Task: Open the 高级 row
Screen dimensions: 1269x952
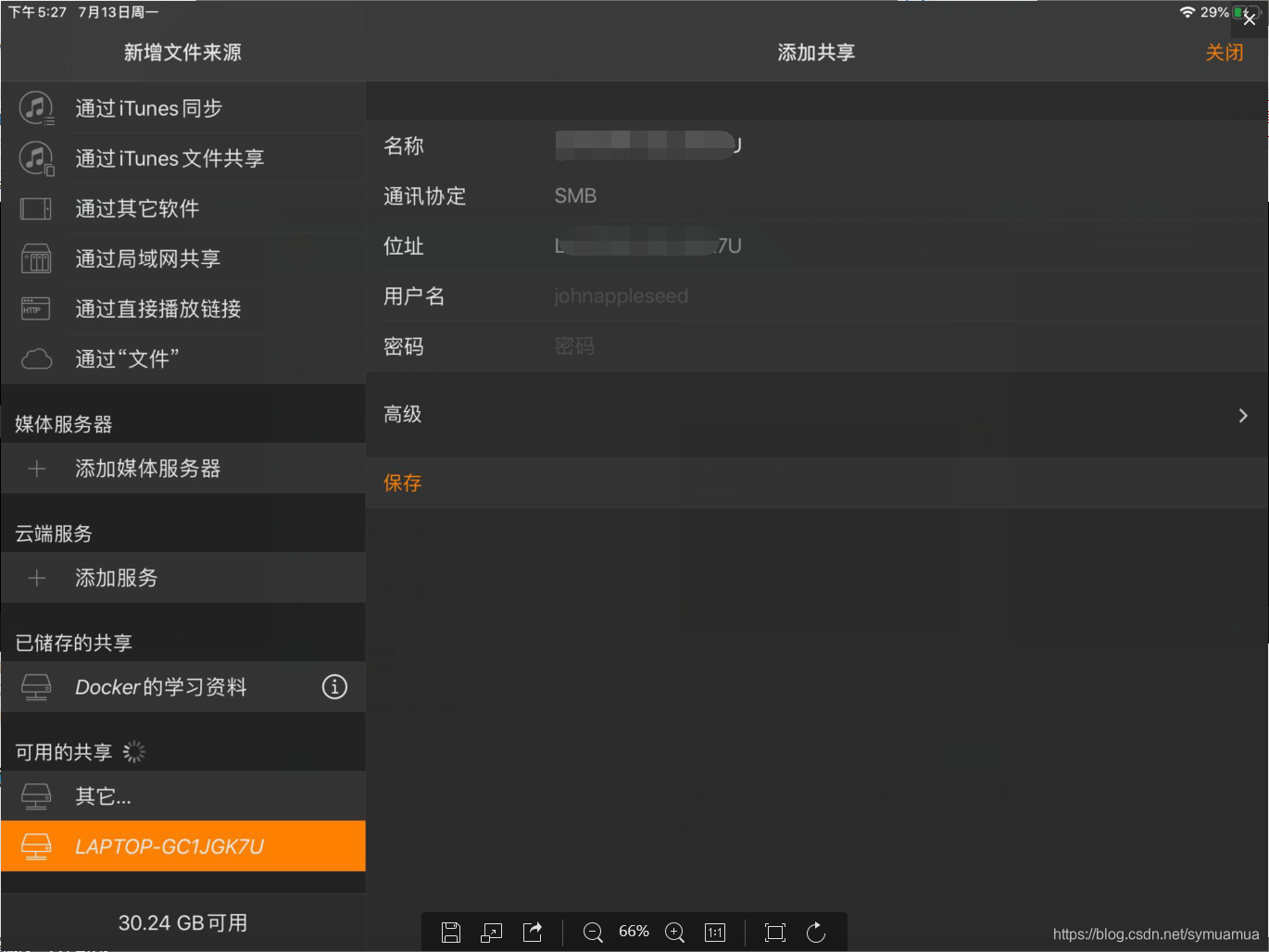Action: point(817,415)
